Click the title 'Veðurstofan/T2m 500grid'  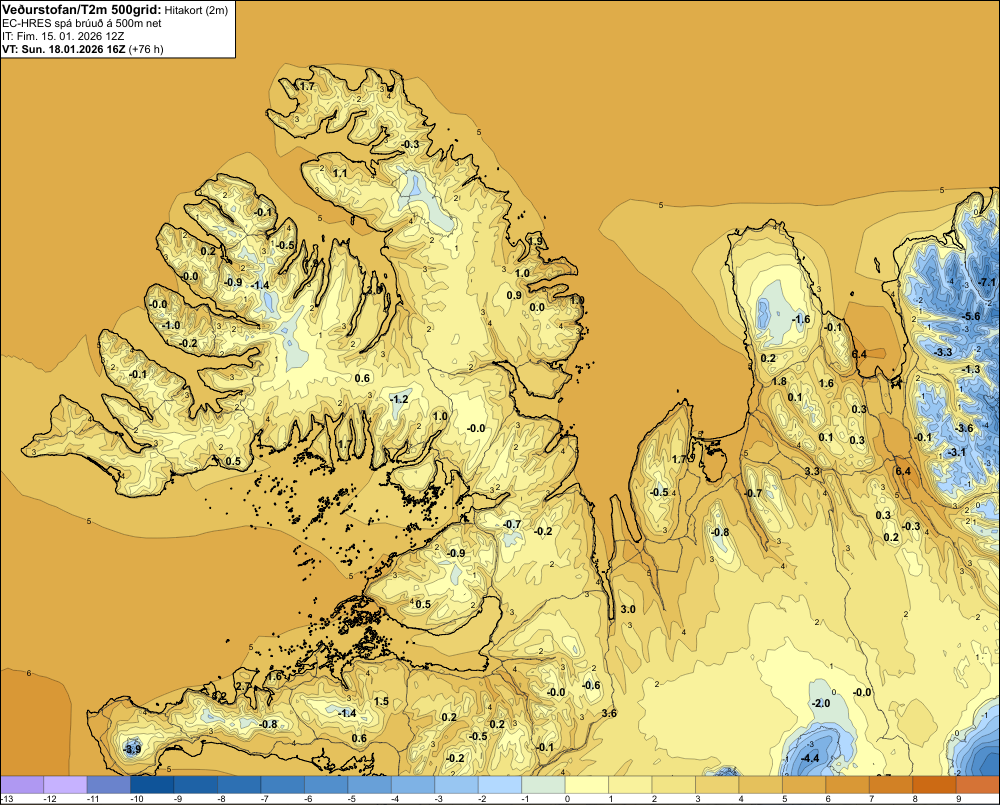(82, 9)
